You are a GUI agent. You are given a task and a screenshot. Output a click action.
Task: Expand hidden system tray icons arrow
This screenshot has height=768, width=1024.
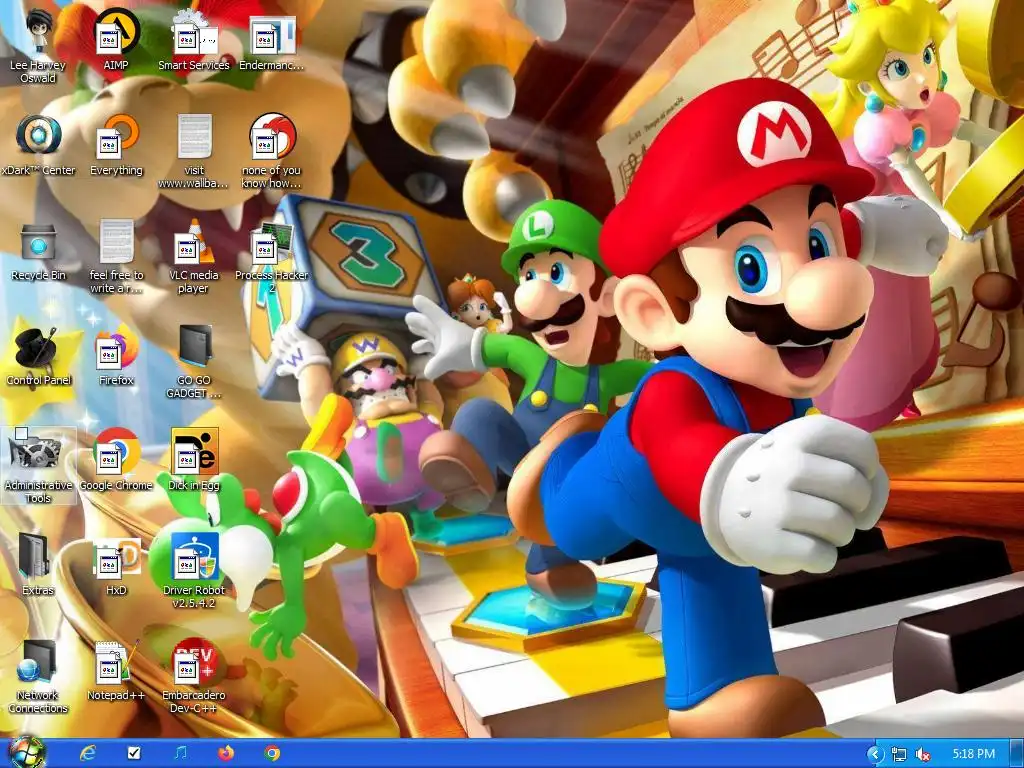[875, 754]
